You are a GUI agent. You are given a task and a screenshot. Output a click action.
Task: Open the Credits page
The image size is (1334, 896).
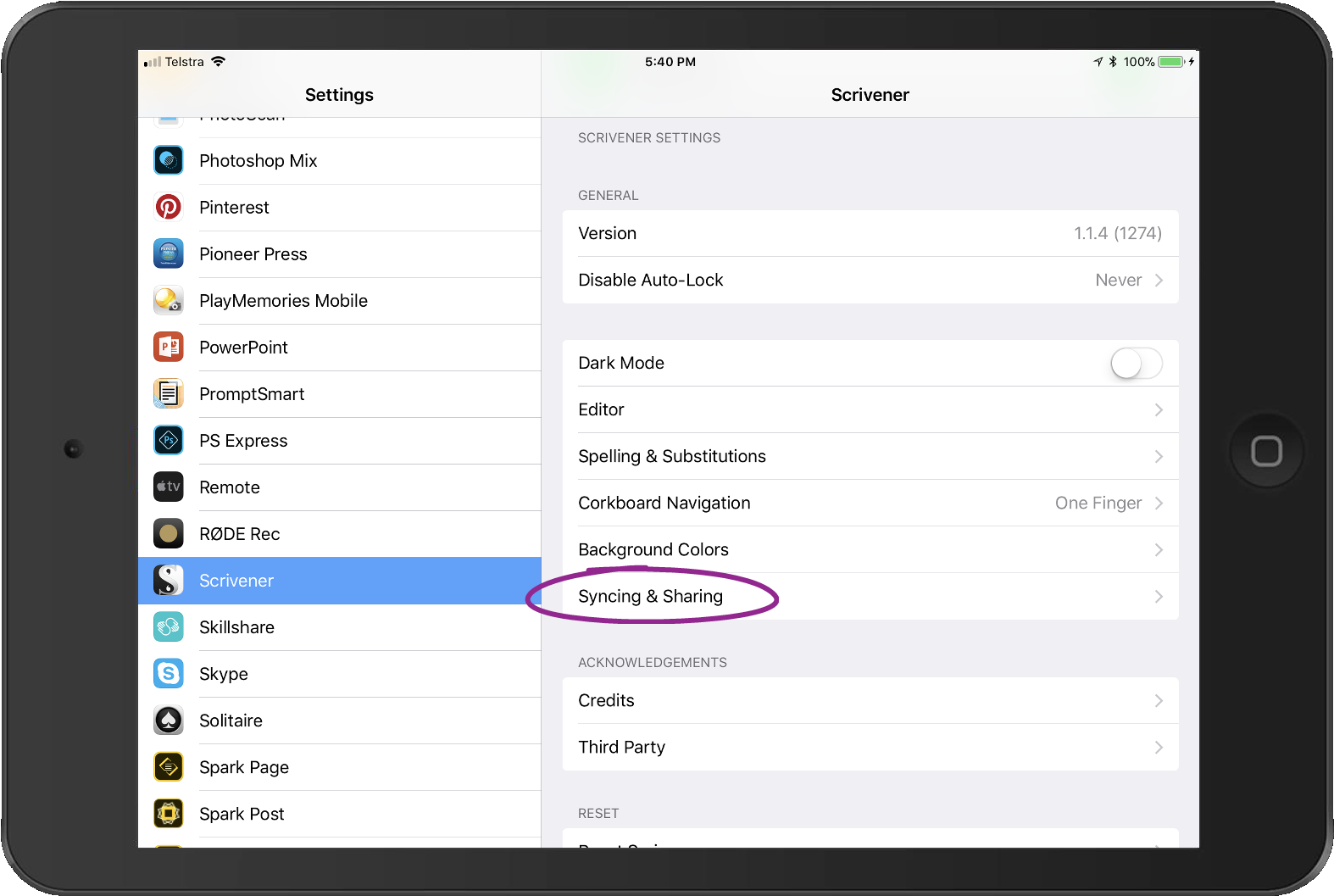point(870,700)
